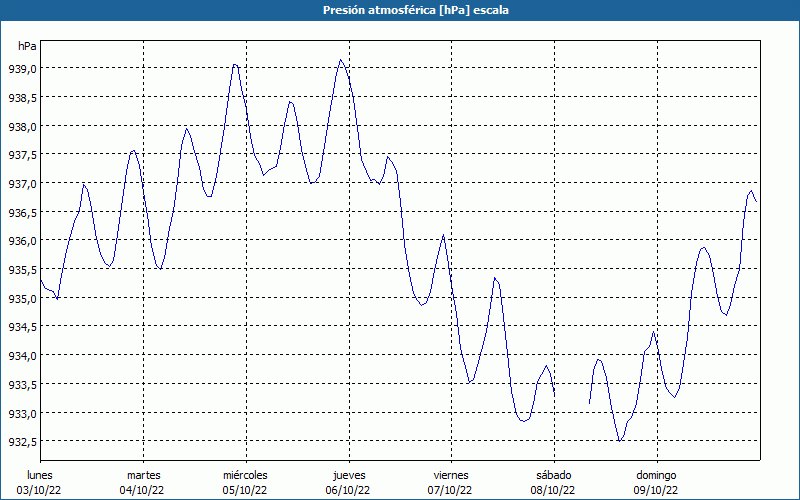Click the date 07/10/22

[x=450, y=490]
